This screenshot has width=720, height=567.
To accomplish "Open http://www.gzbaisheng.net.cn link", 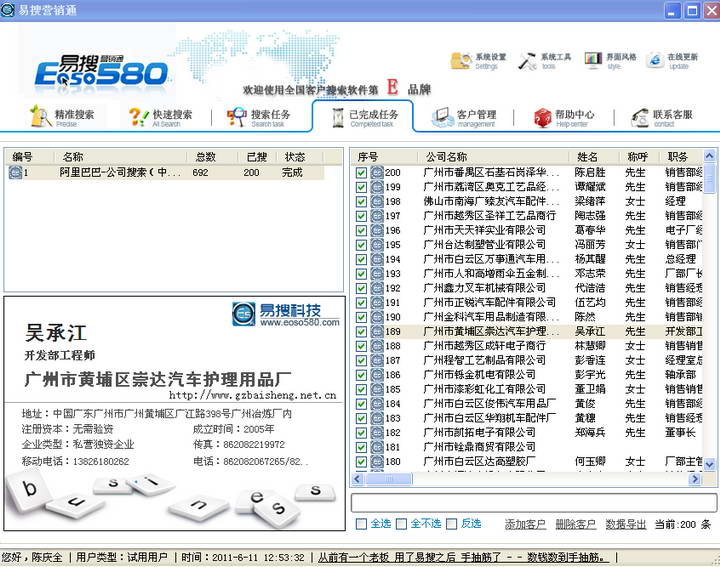I will [253, 395].
